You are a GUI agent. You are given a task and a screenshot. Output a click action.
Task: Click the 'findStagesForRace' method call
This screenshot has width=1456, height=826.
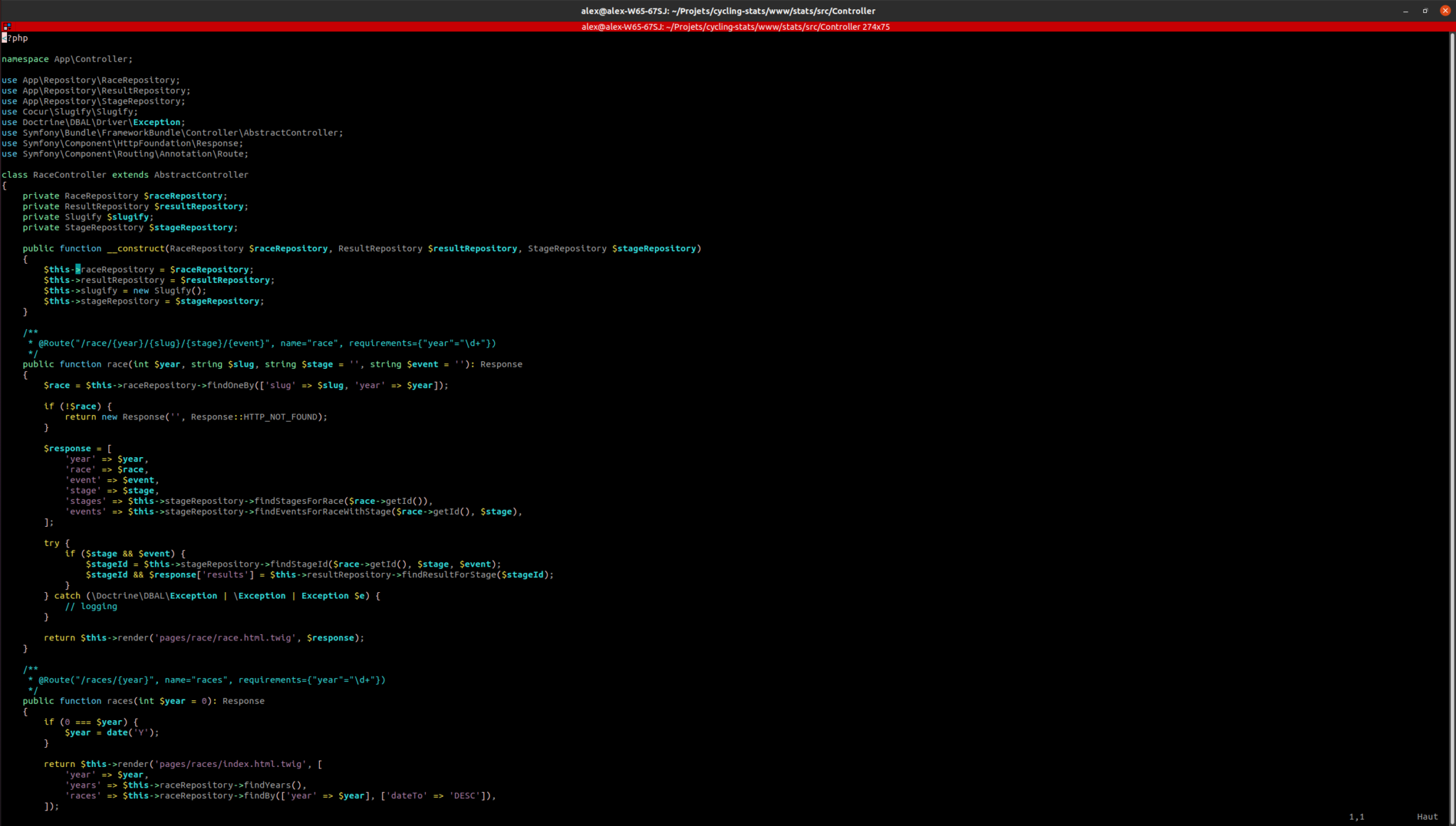point(299,501)
